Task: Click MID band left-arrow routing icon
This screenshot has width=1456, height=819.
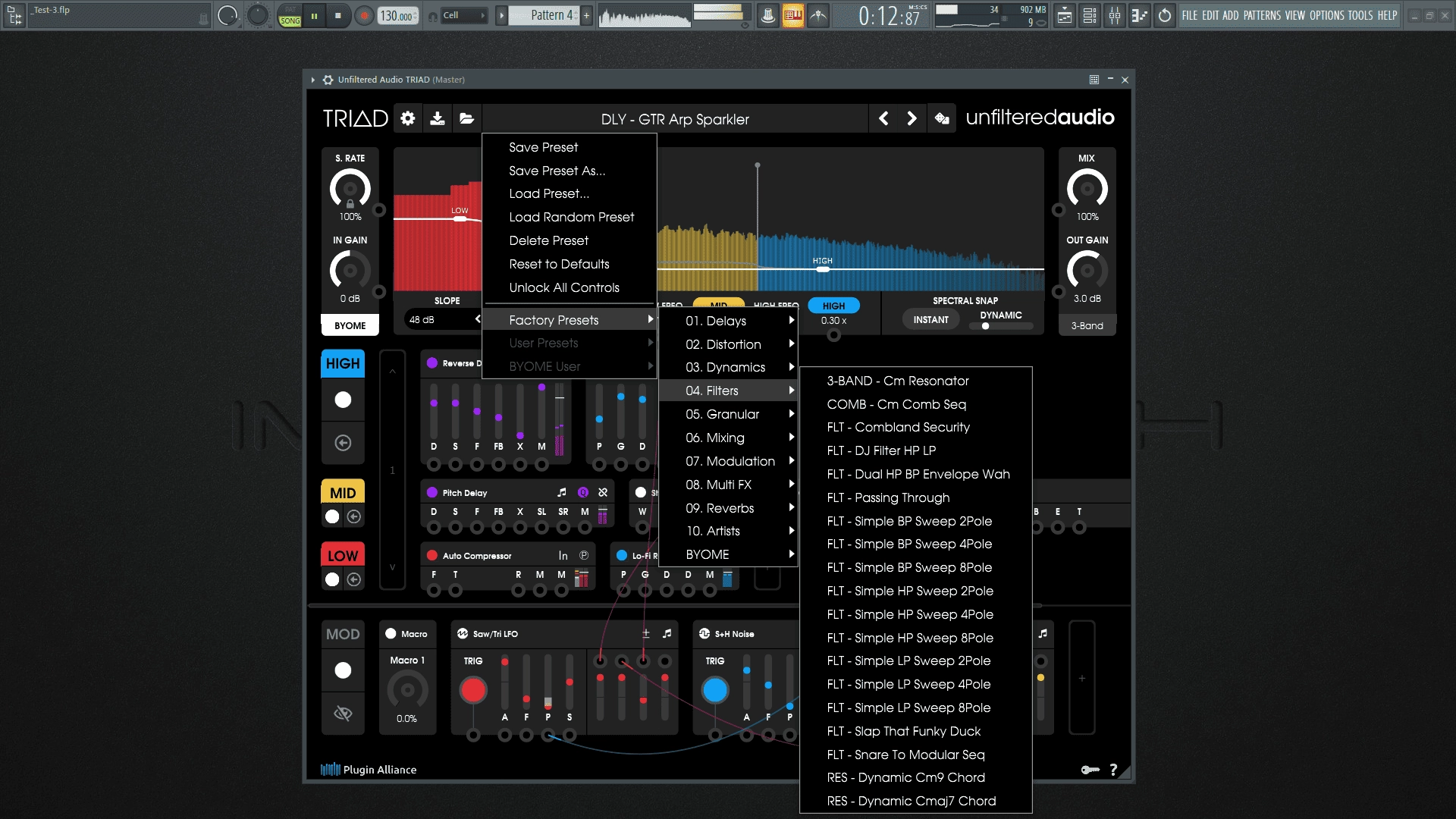Action: click(354, 516)
